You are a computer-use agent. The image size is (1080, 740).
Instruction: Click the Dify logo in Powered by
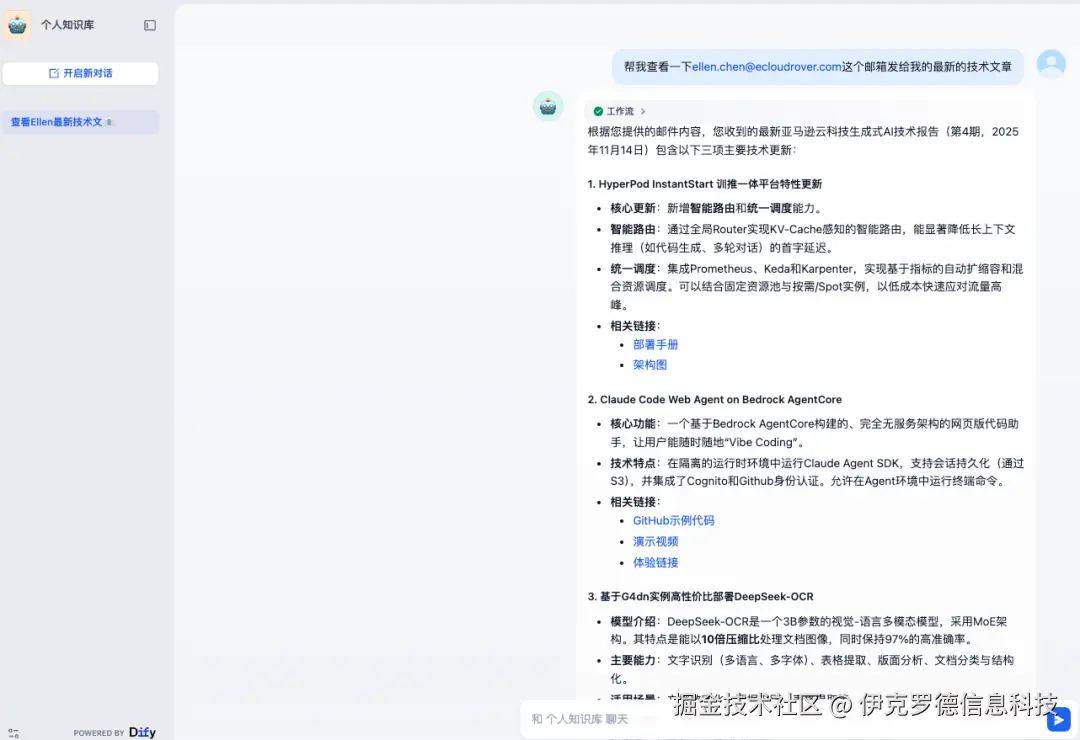tap(142, 732)
